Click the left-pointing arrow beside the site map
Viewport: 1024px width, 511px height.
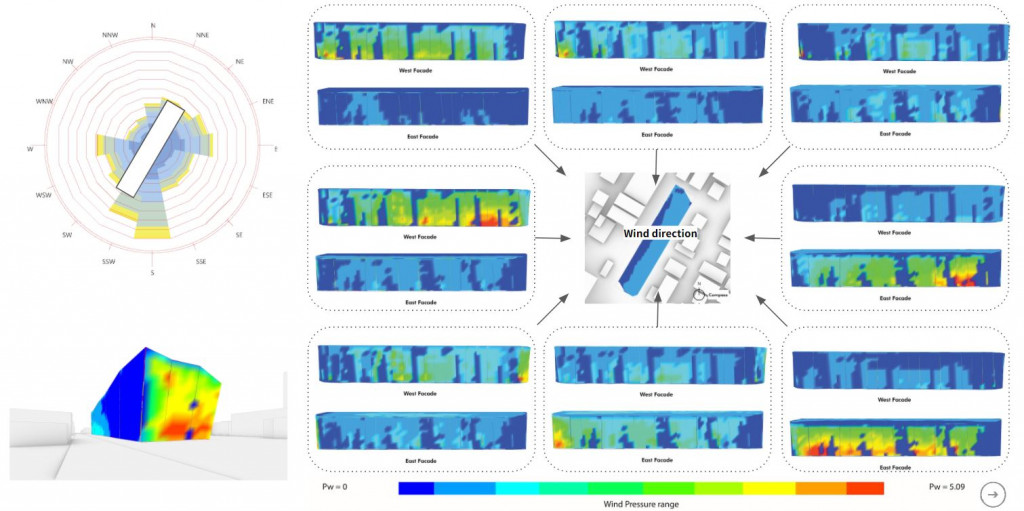click(763, 239)
